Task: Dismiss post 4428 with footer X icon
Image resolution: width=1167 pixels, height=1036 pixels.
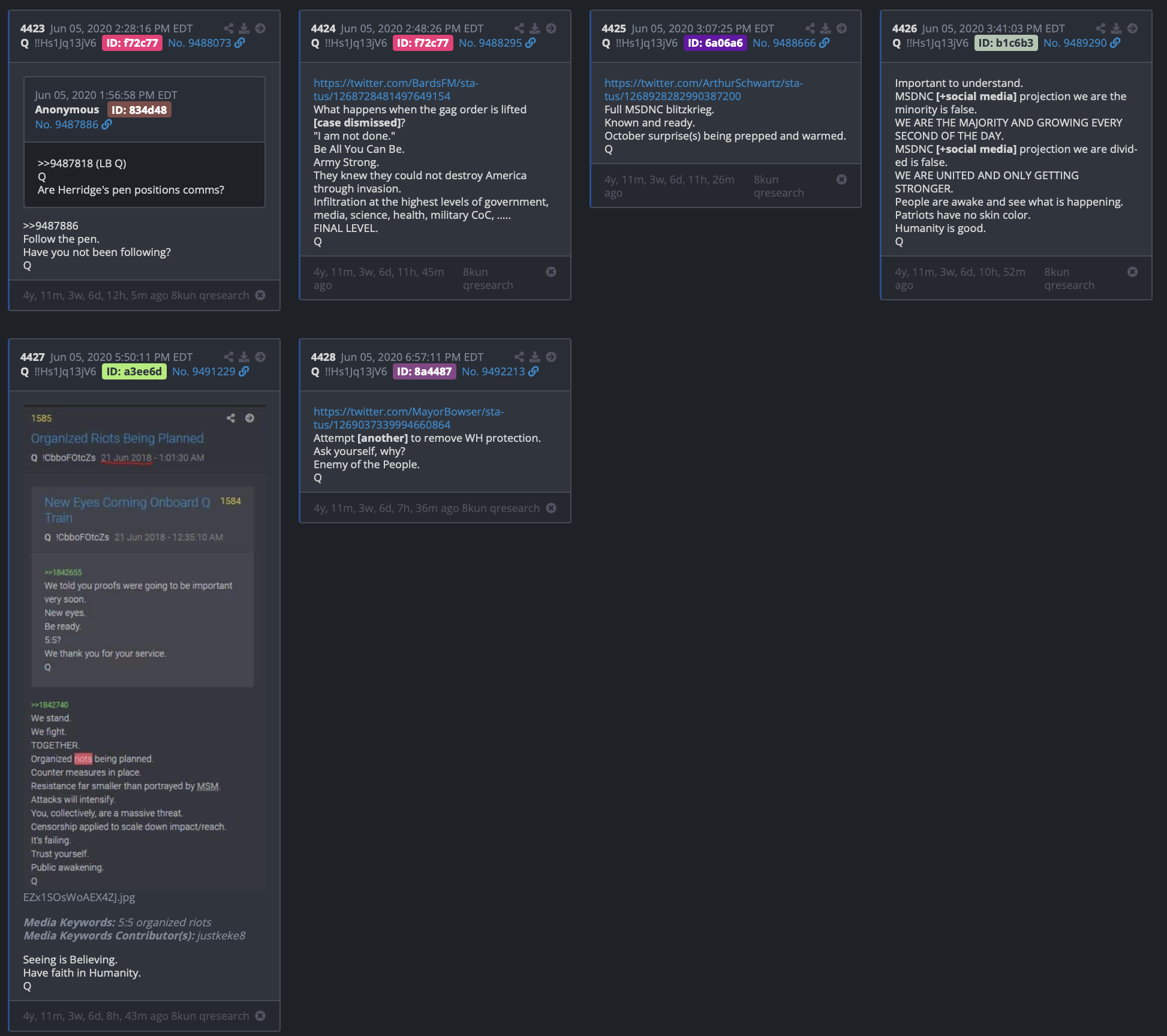Action: point(551,508)
